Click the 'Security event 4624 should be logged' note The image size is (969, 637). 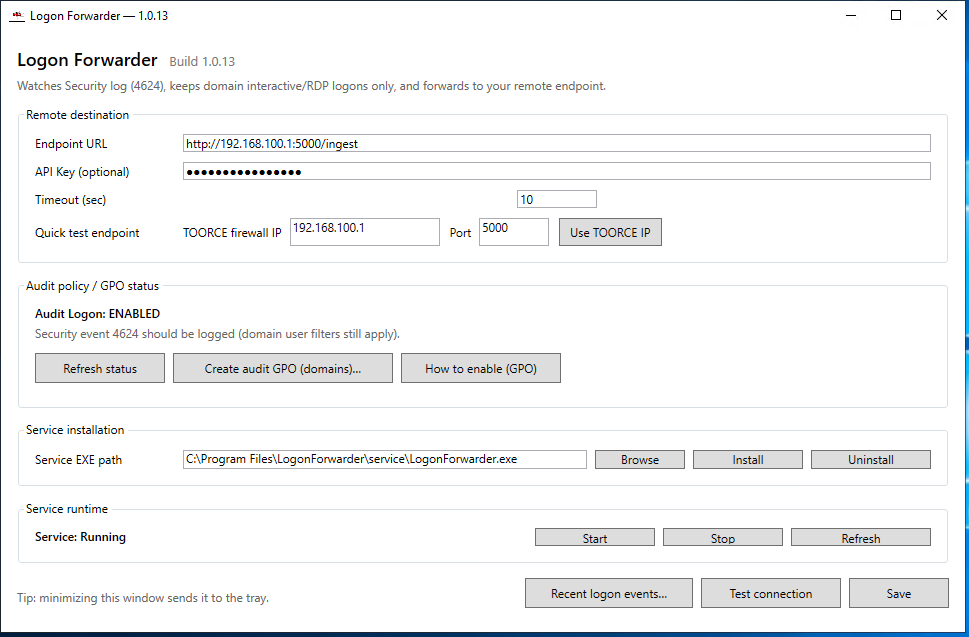point(218,334)
